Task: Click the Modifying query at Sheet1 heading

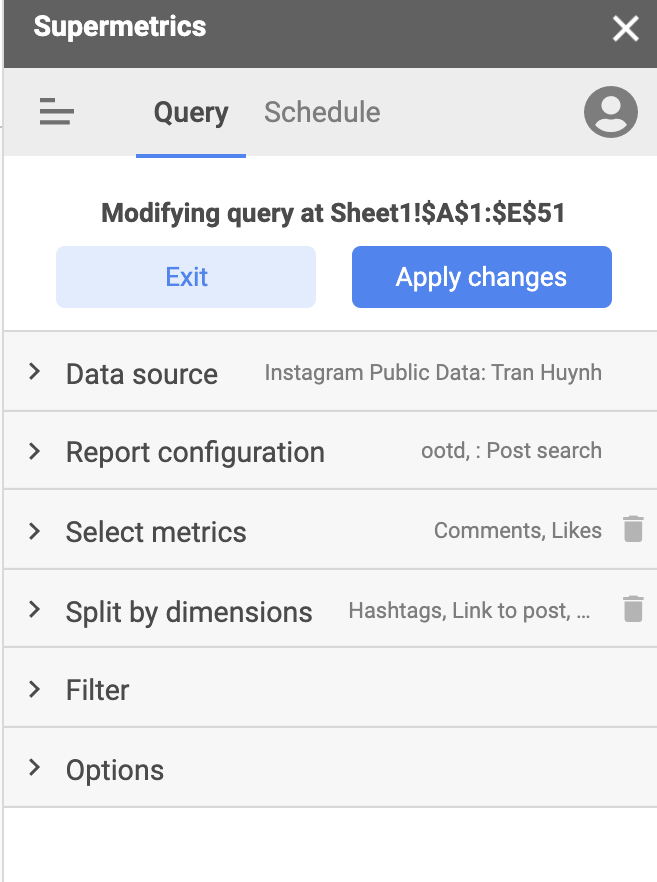Action: (333, 213)
